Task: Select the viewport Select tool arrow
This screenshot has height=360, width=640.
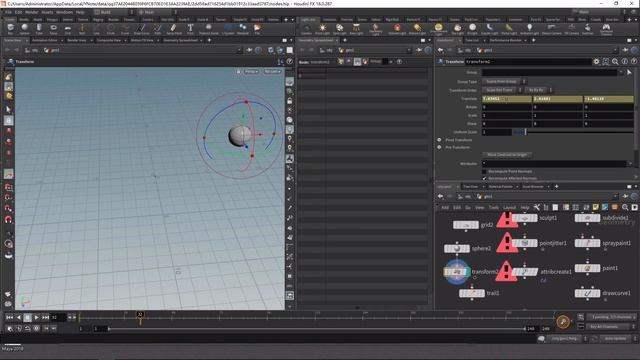Action: click(x=8, y=109)
